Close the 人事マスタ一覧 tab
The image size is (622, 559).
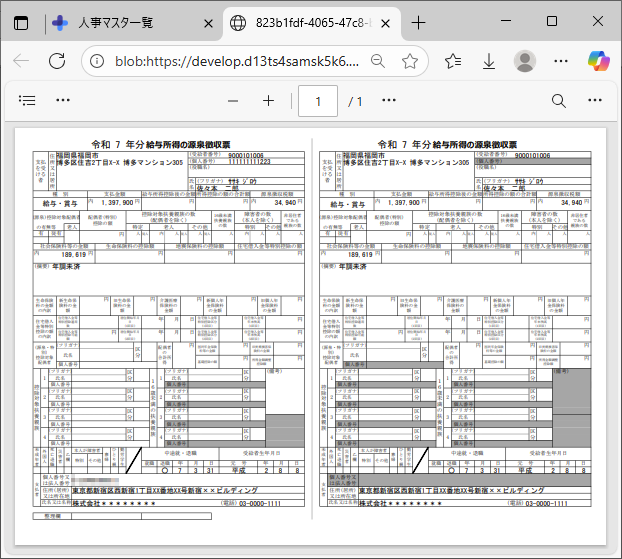208,22
